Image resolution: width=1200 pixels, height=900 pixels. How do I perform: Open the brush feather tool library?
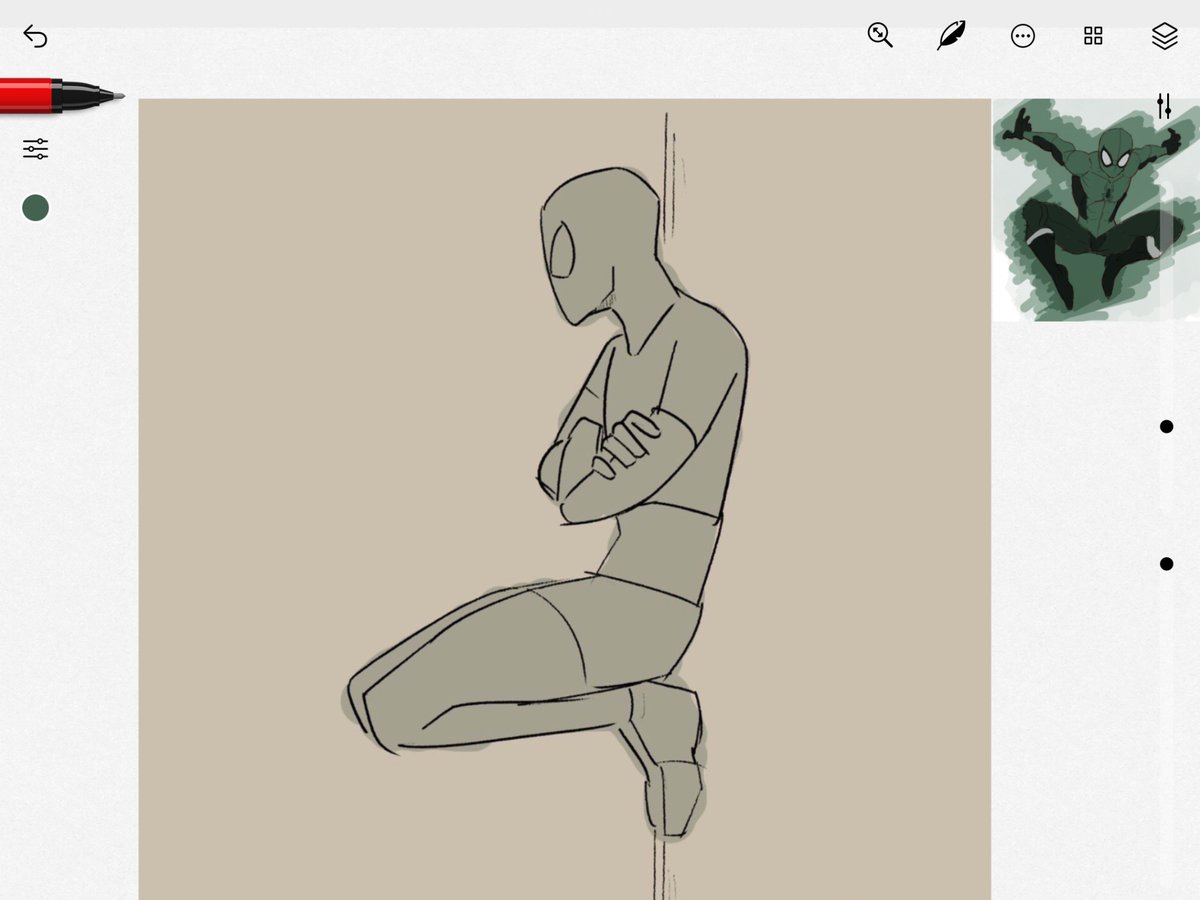click(951, 36)
